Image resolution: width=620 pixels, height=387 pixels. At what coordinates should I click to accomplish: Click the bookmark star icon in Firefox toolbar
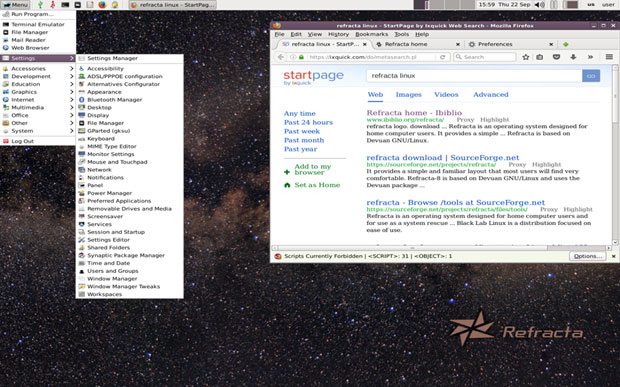[525, 57]
